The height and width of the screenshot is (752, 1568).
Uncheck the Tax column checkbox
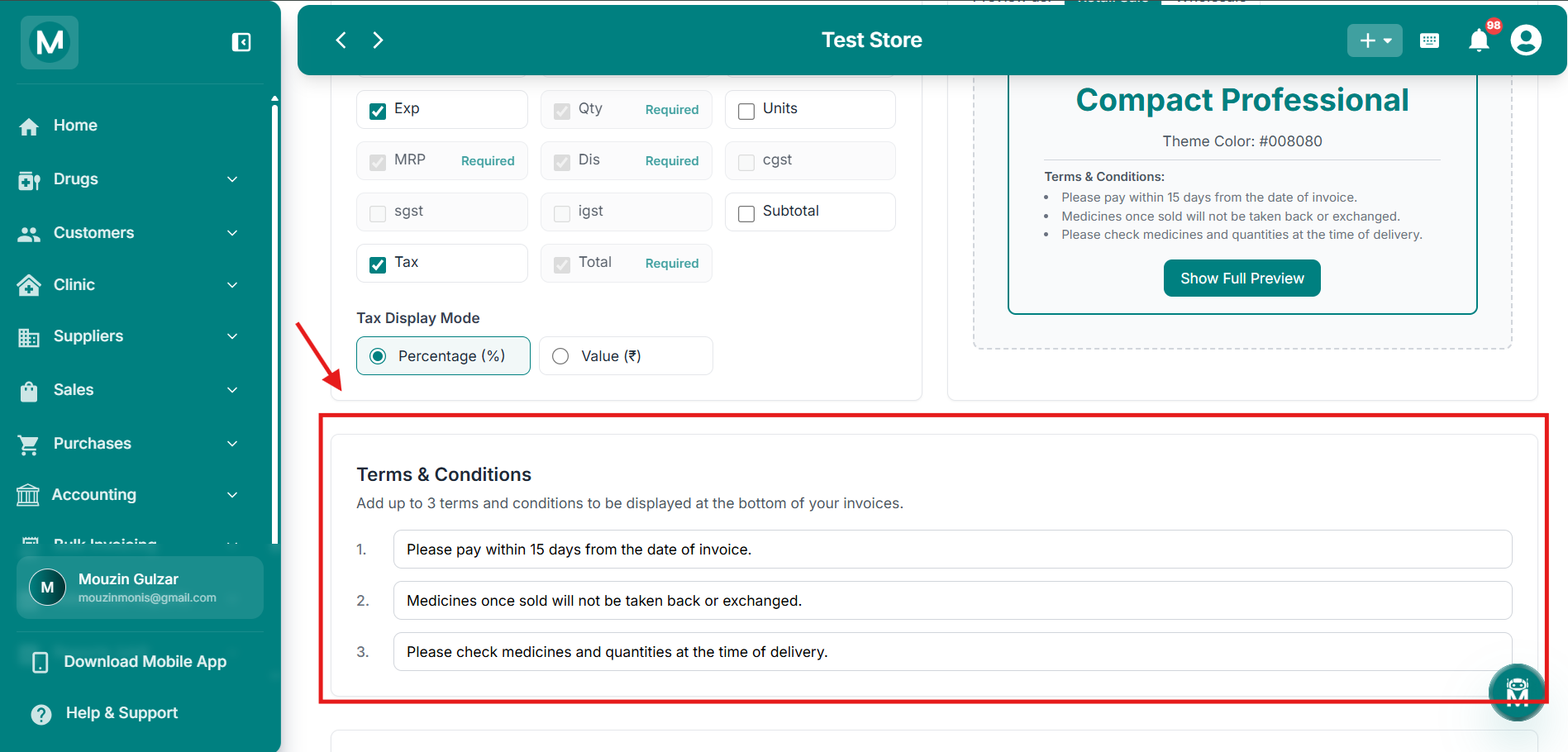[x=378, y=264]
